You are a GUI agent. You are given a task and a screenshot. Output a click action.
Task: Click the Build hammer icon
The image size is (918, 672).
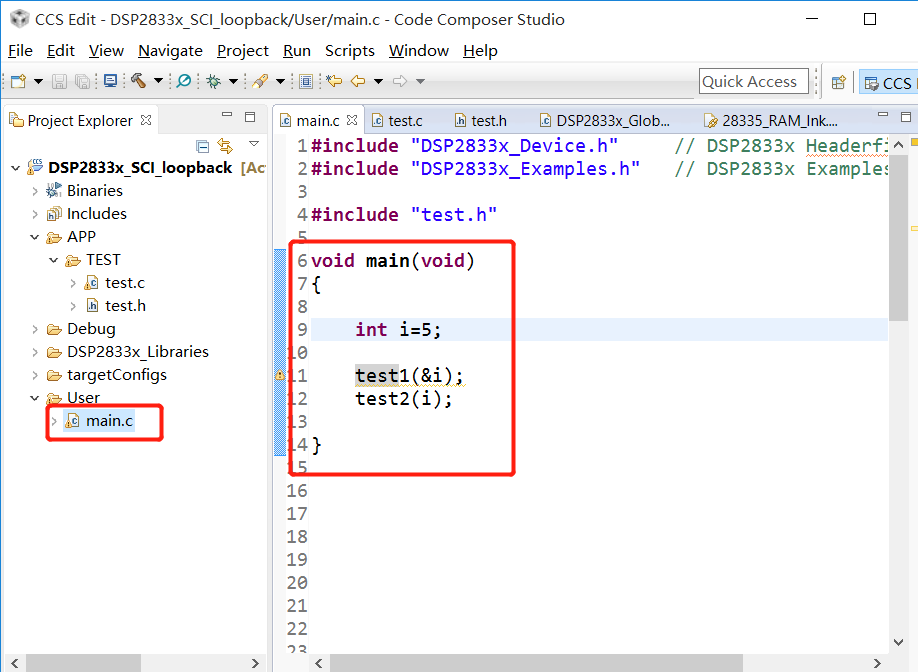click(139, 81)
